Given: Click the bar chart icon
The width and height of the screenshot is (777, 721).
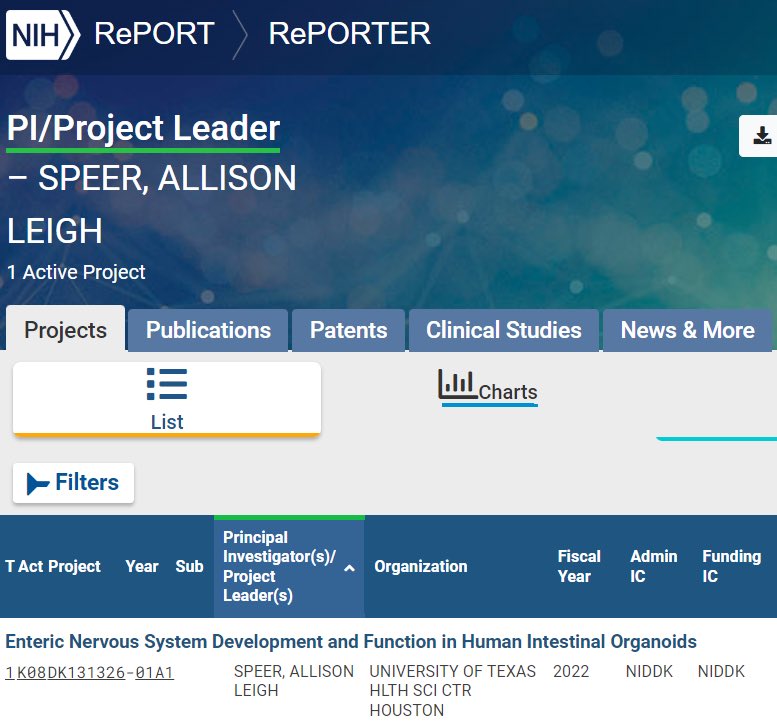Looking at the screenshot, I should point(457,385).
